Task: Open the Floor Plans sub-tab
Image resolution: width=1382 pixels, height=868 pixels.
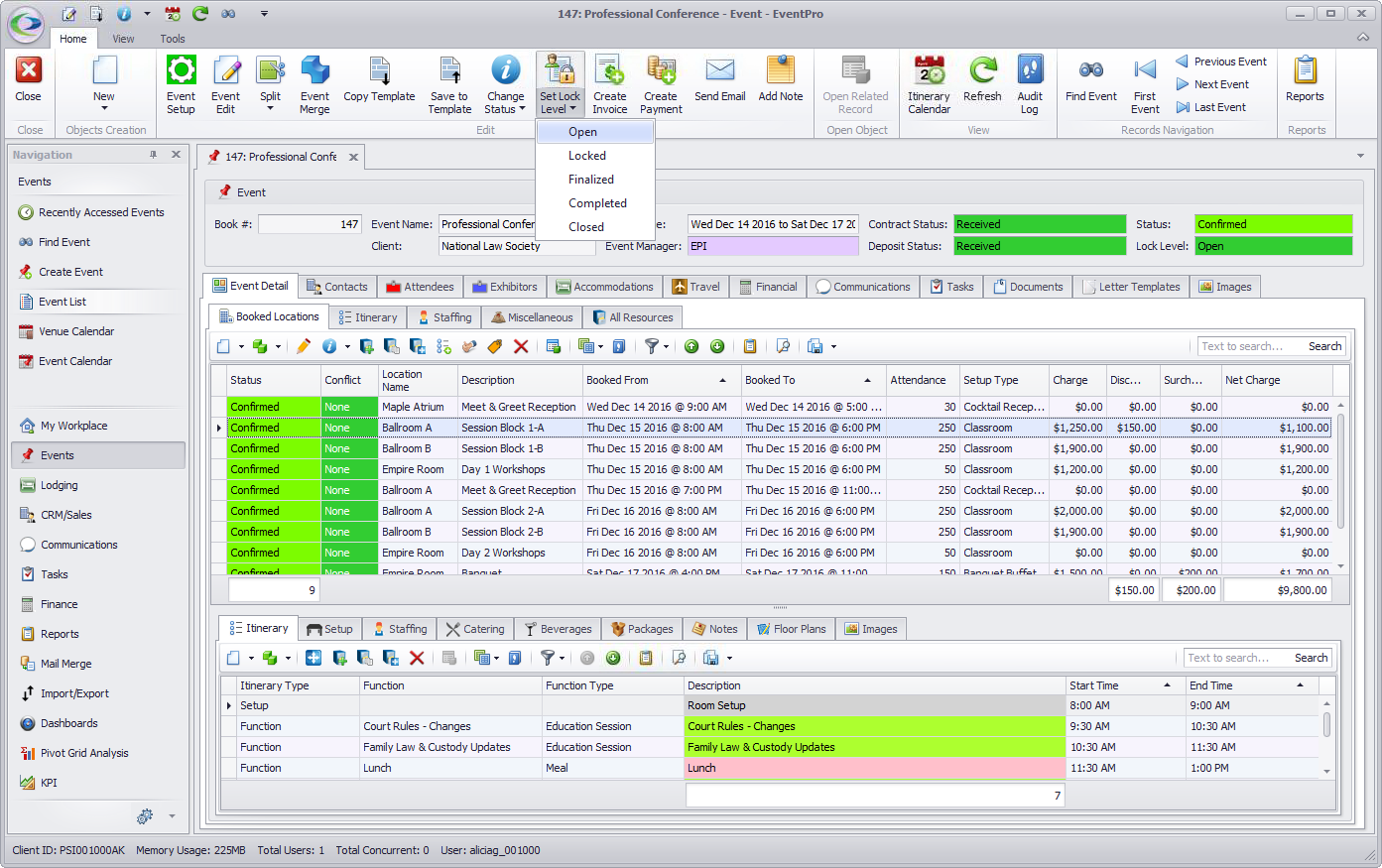Action: click(x=791, y=629)
